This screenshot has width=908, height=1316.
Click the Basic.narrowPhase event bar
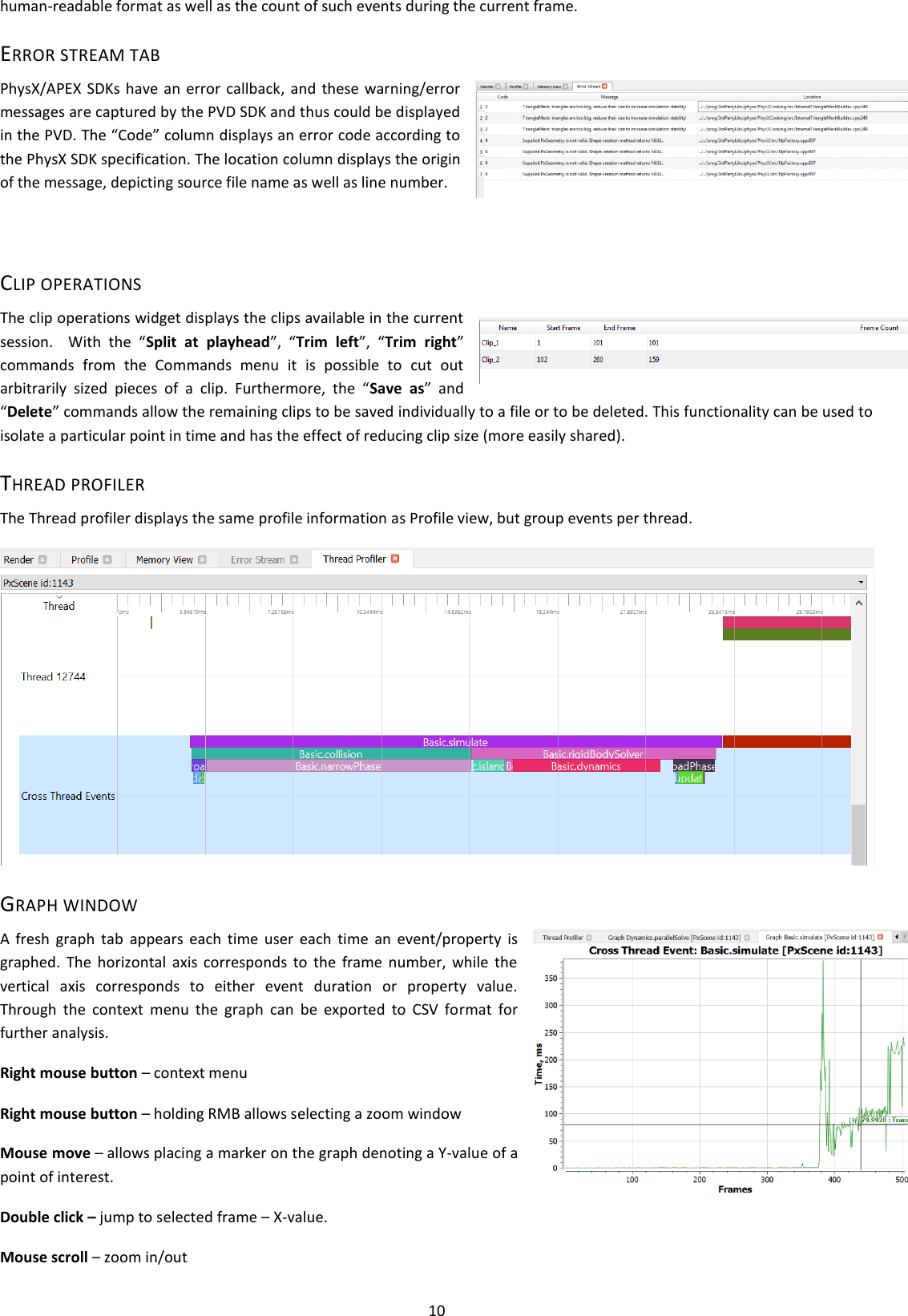tap(338, 766)
